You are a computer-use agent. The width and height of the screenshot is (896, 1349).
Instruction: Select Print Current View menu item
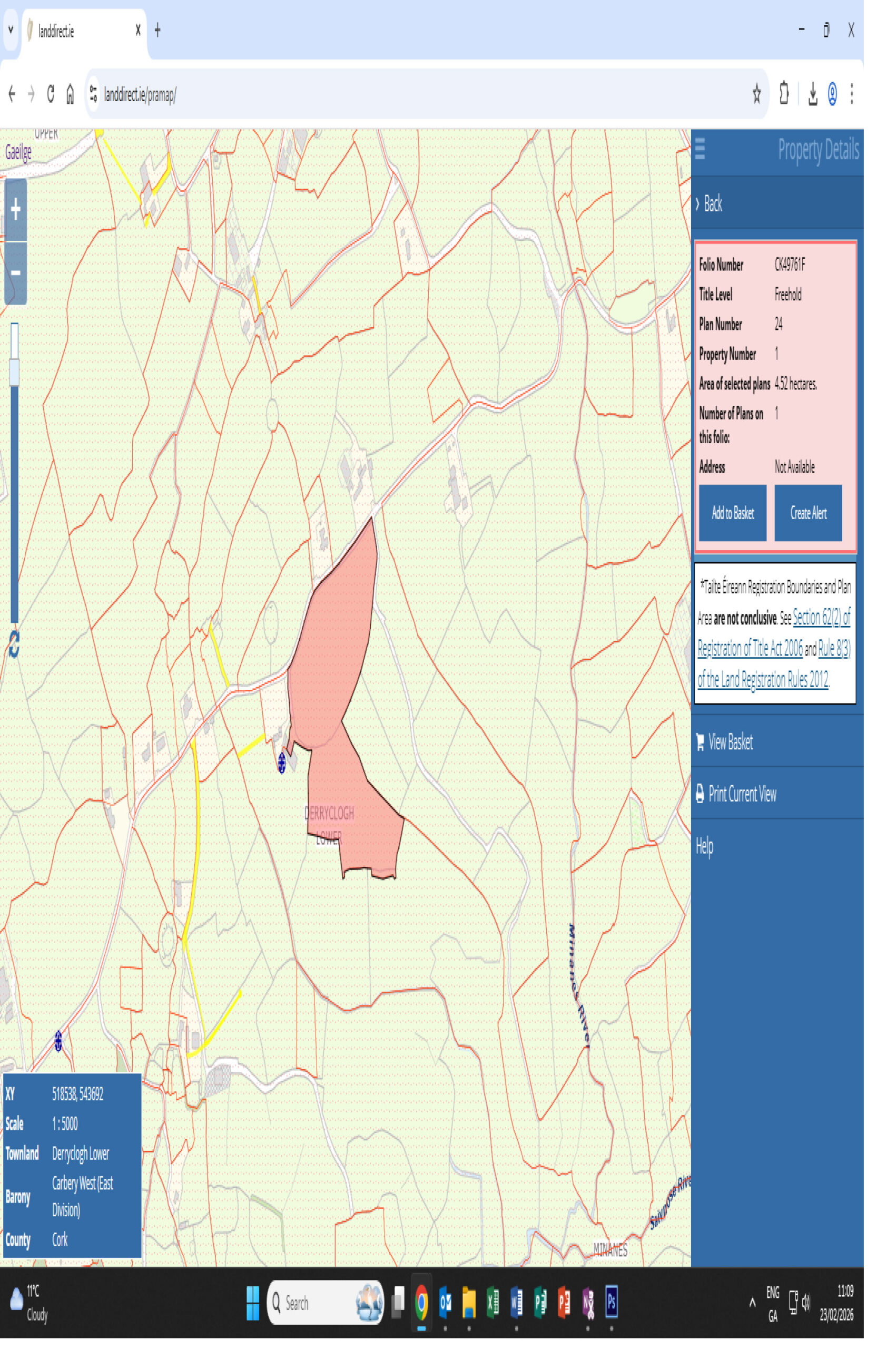click(742, 794)
